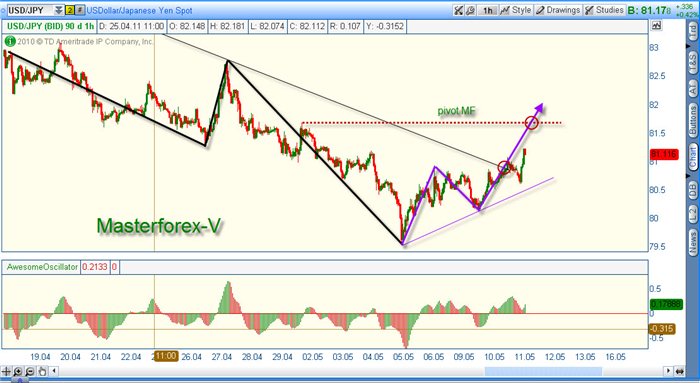Image resolution: width=700 pixels, height=383 pixels.
Task: Click the zoom out magnifier icon
Action: point(30,371)
